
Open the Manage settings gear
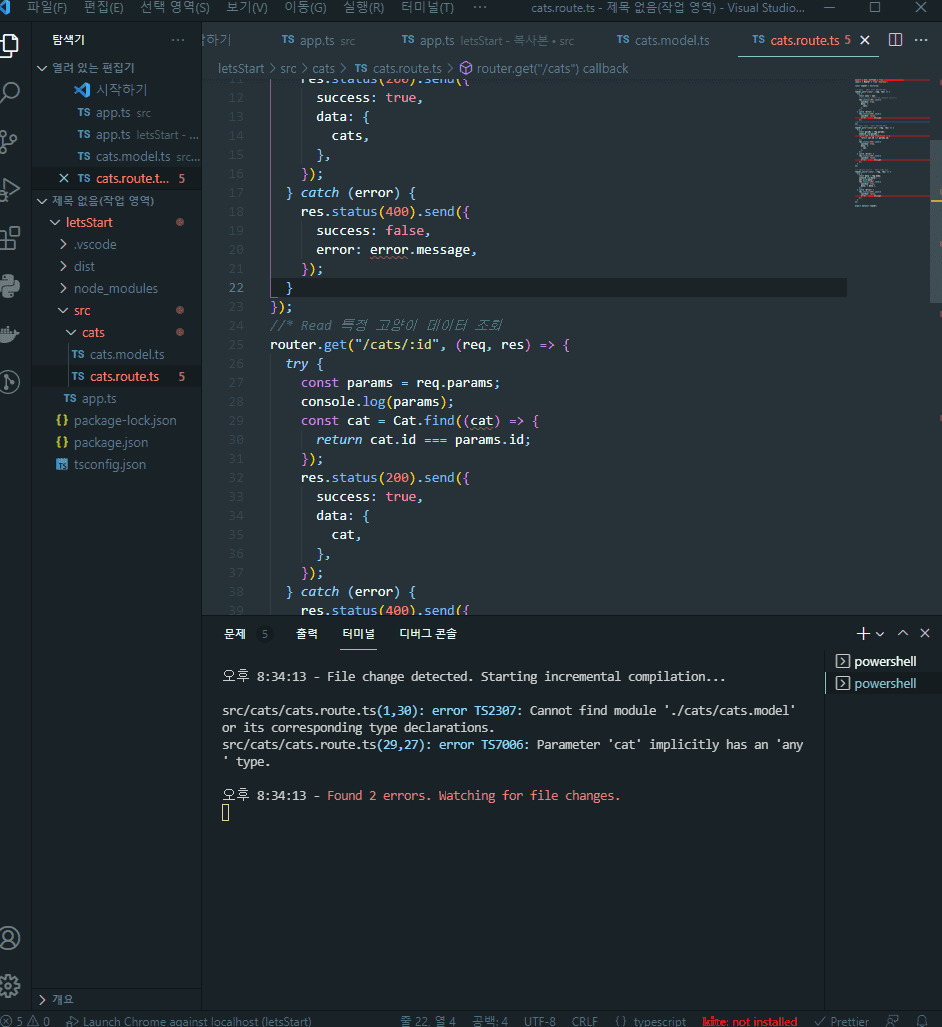11,984
